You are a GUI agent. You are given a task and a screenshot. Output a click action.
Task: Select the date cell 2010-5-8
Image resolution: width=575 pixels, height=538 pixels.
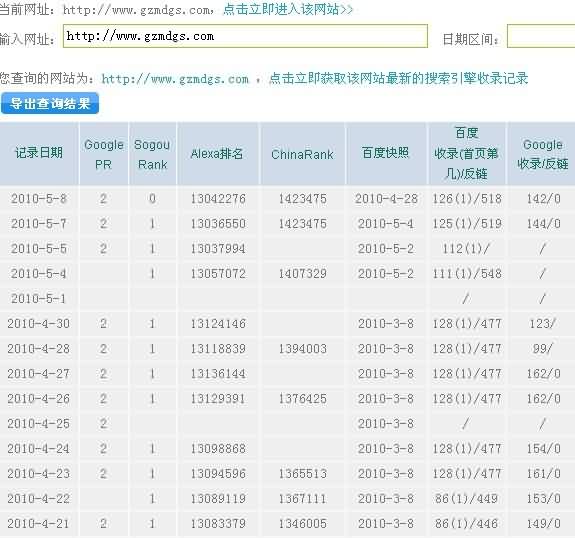39,199
